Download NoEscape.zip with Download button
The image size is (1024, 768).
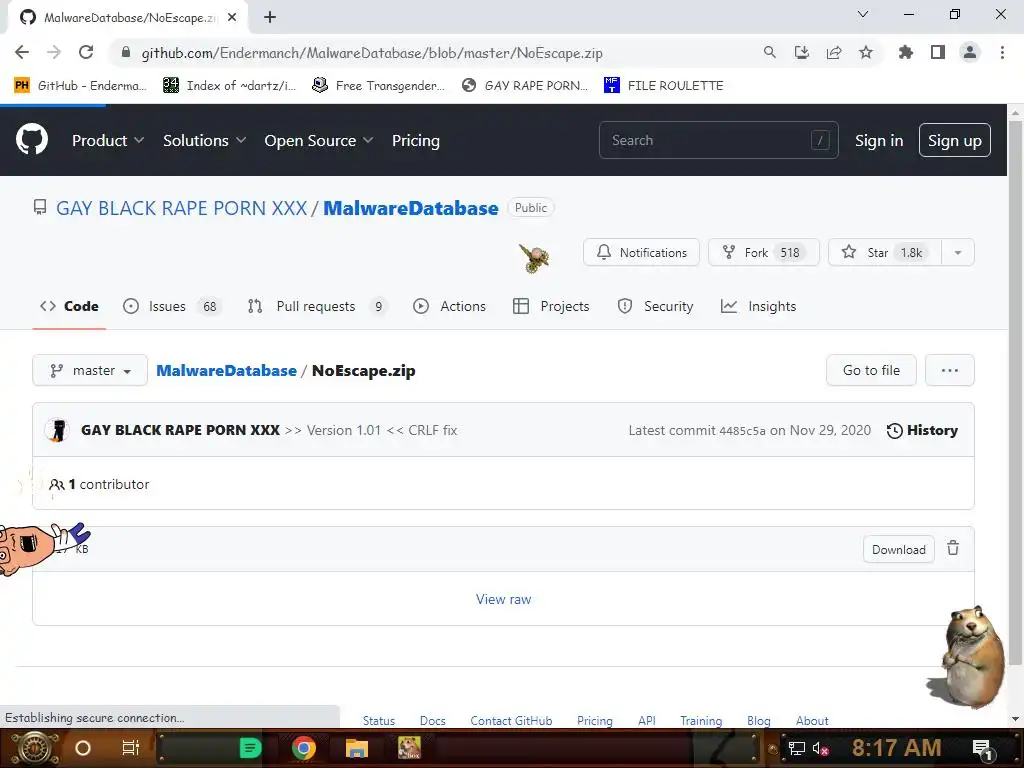[x=899, y=549]
